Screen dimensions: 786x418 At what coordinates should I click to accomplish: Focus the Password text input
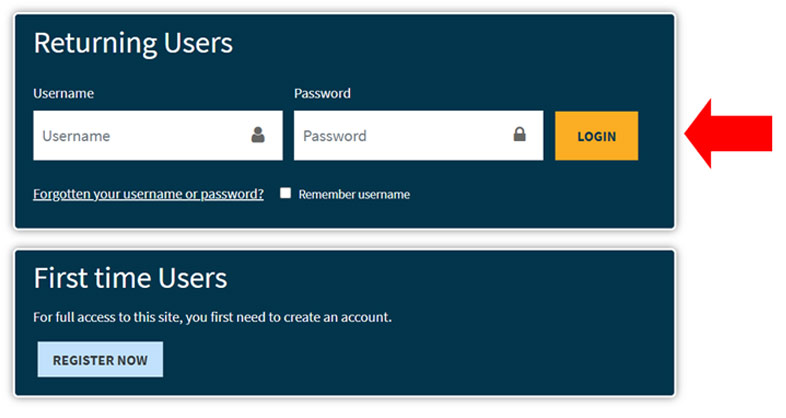[400, 135]
